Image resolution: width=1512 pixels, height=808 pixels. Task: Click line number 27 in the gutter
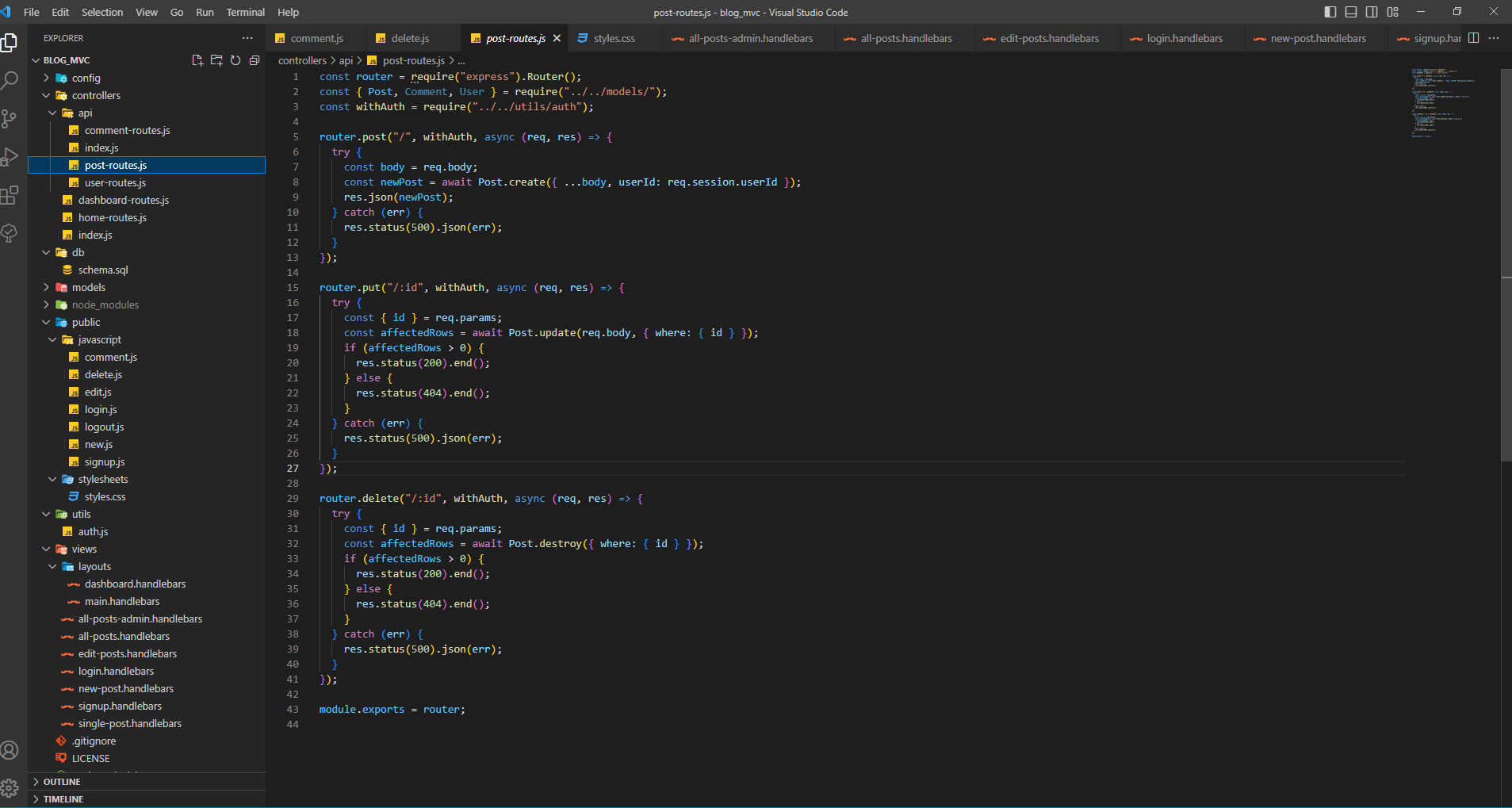pos(293,469)
